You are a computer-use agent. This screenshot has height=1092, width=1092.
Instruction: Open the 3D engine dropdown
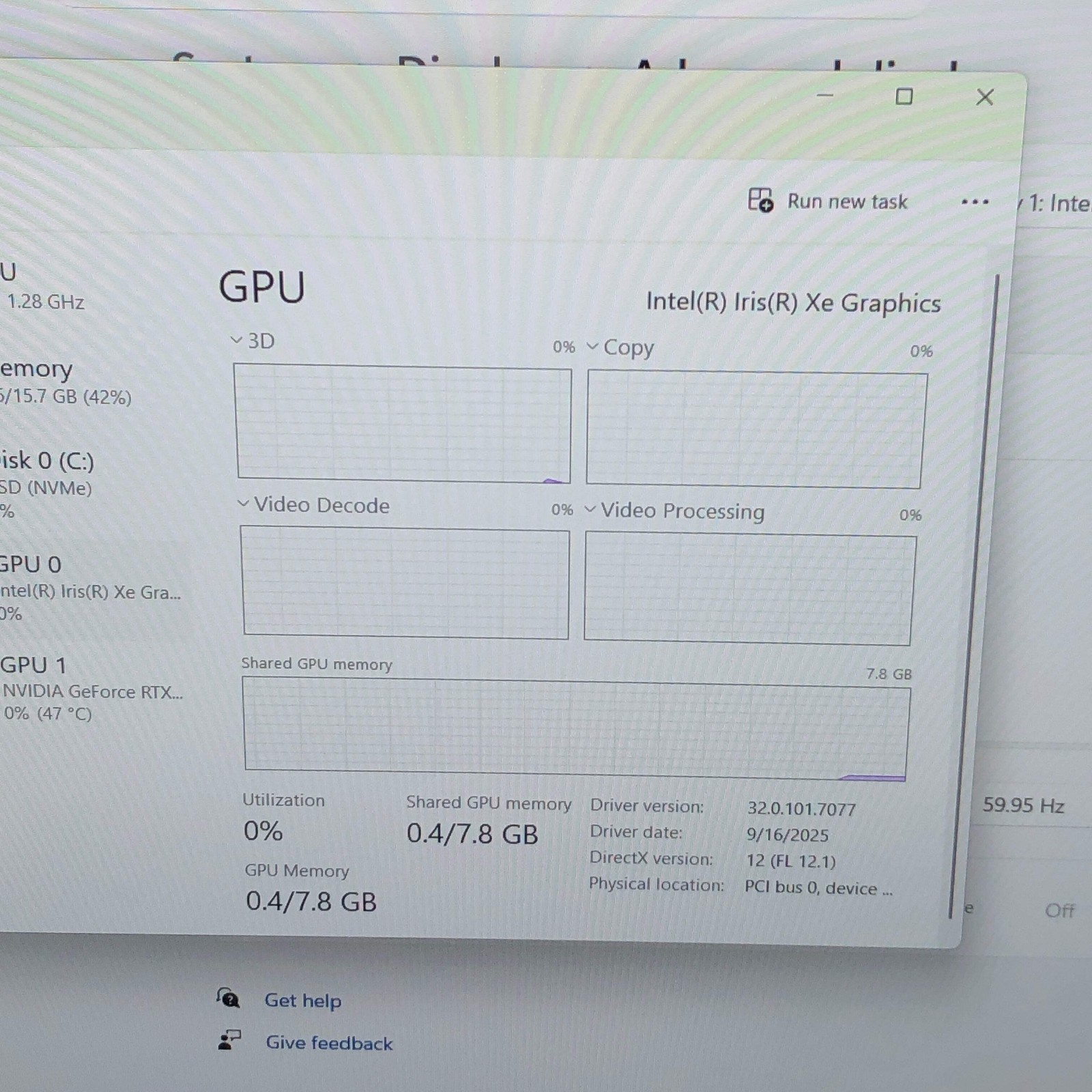[x=236, y=339]
